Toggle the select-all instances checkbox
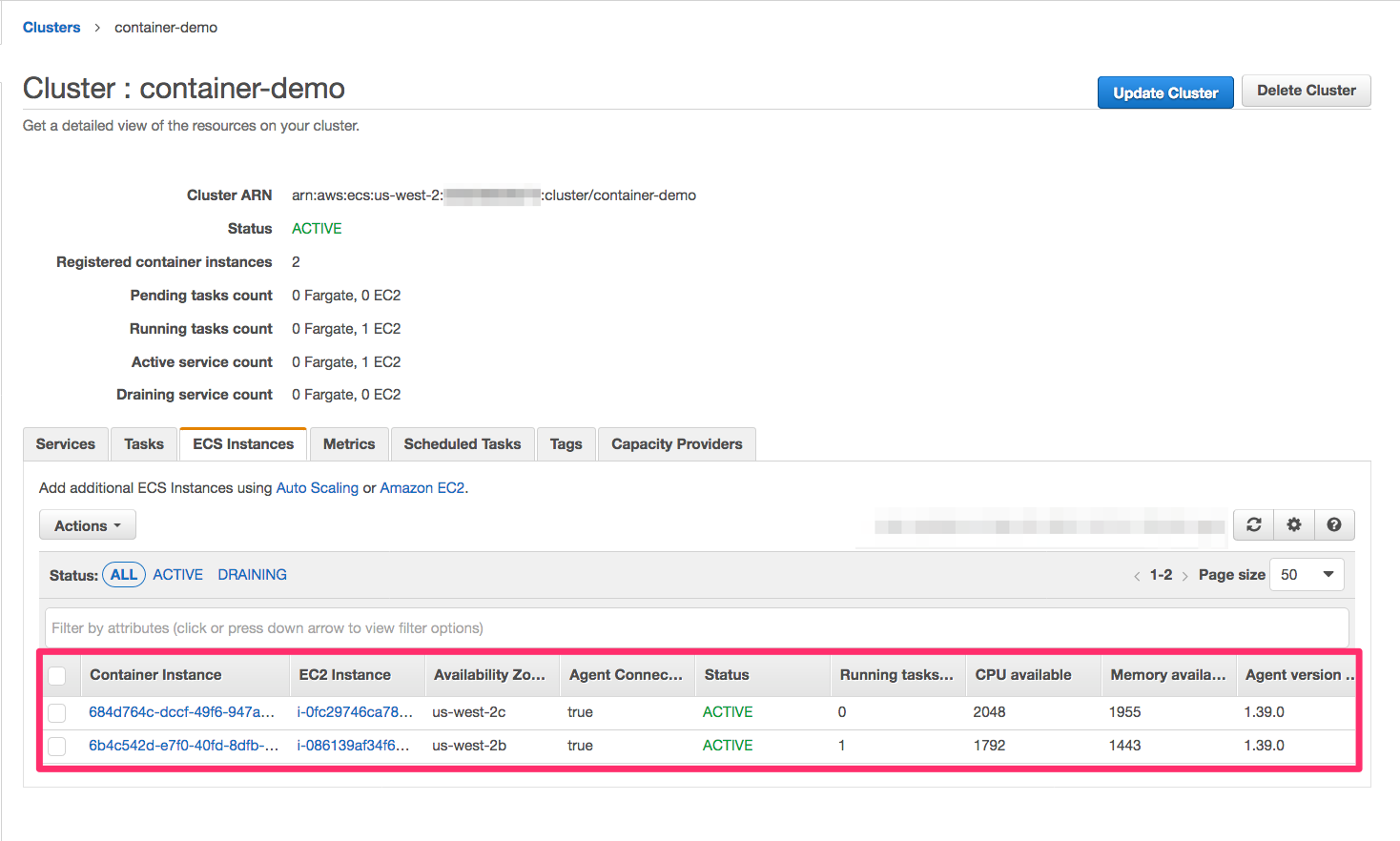The height and width of the screenshot is (841, 1400). coord(57,675)
